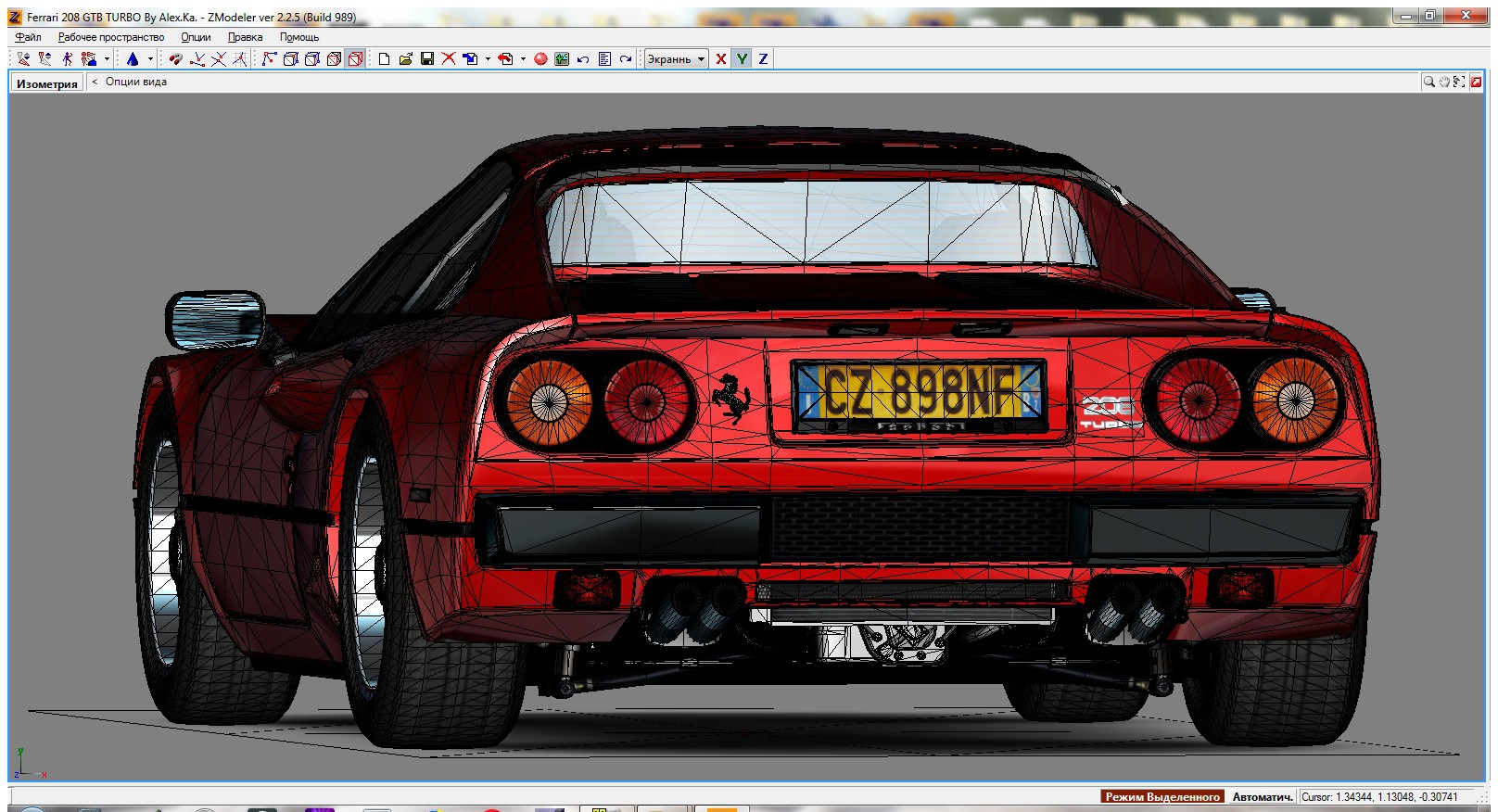
Task: Open the Файл menu
Action: tap(28, 37)
